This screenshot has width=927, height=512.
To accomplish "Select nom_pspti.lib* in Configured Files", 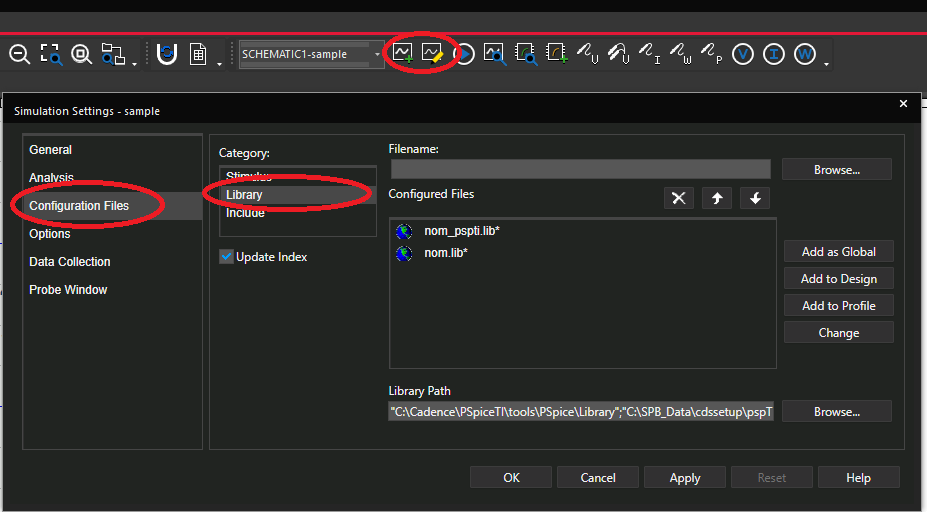I will [x=462, y=231].
